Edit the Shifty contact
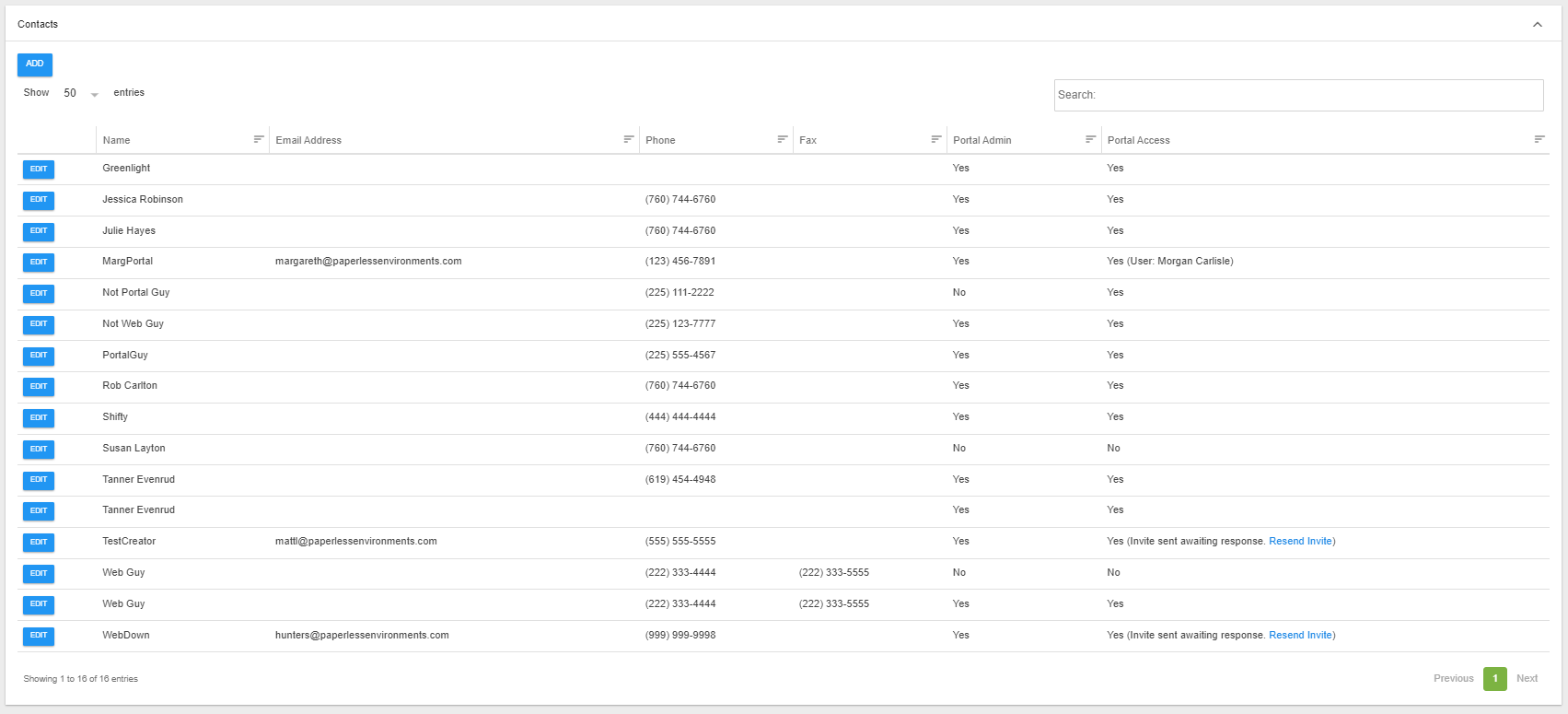Screen dimensions: 1568x714 click(39, 417)
